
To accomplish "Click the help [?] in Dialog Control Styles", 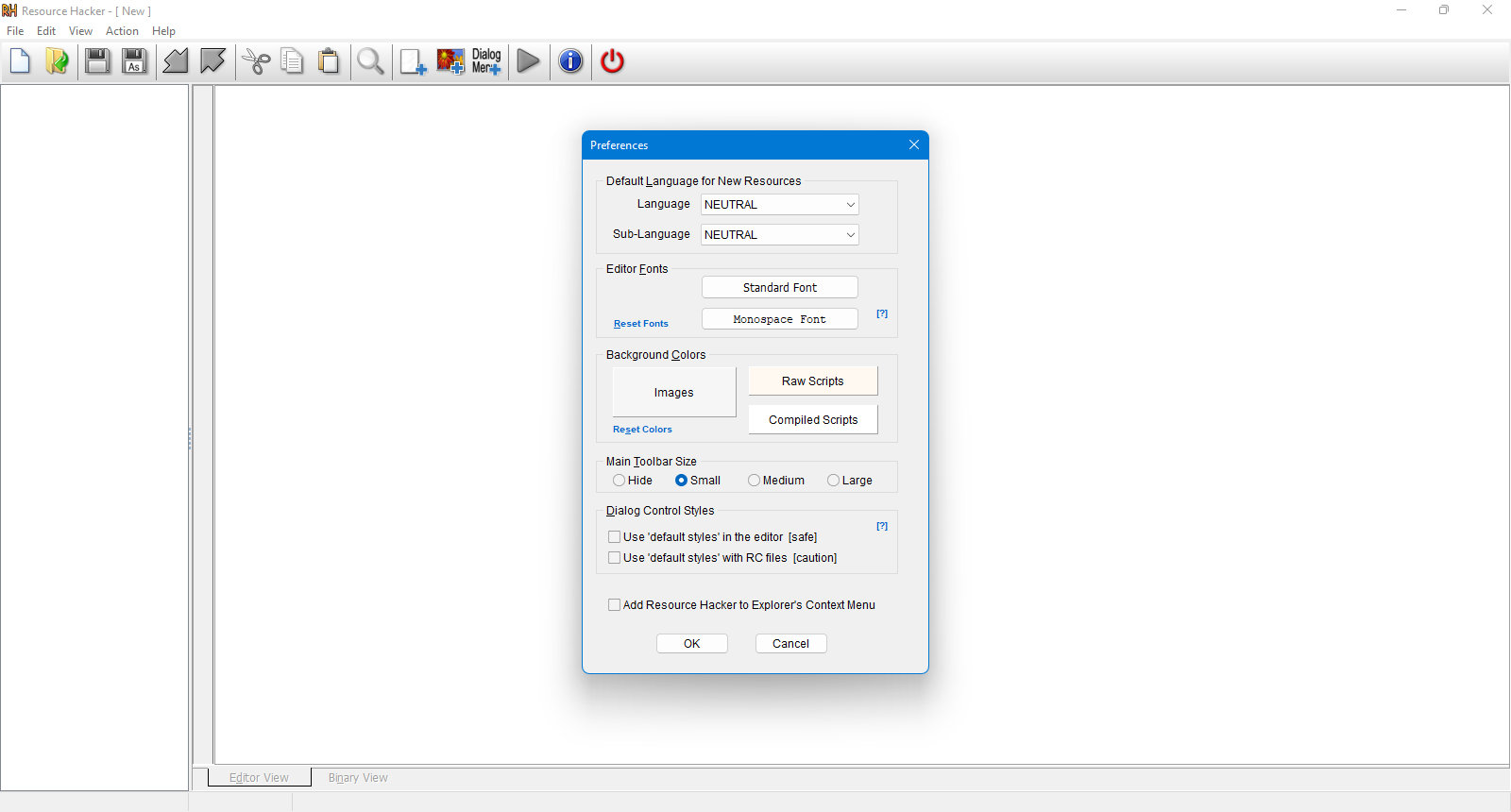I will [x=882, y=526].
